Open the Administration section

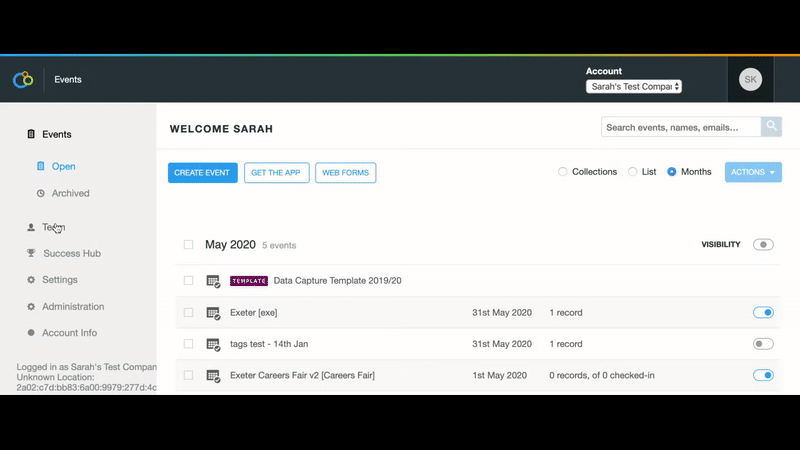[73, 307]
